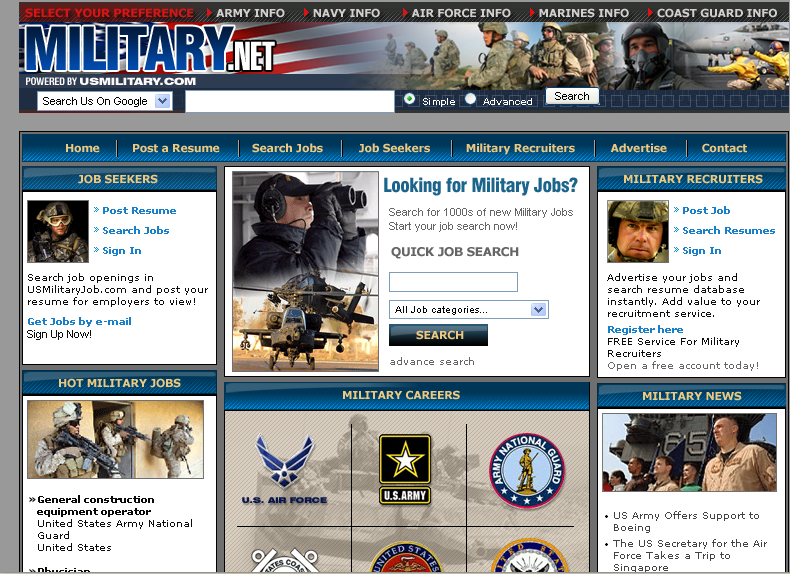
Task: Click the advance search link
Action: 432,361
